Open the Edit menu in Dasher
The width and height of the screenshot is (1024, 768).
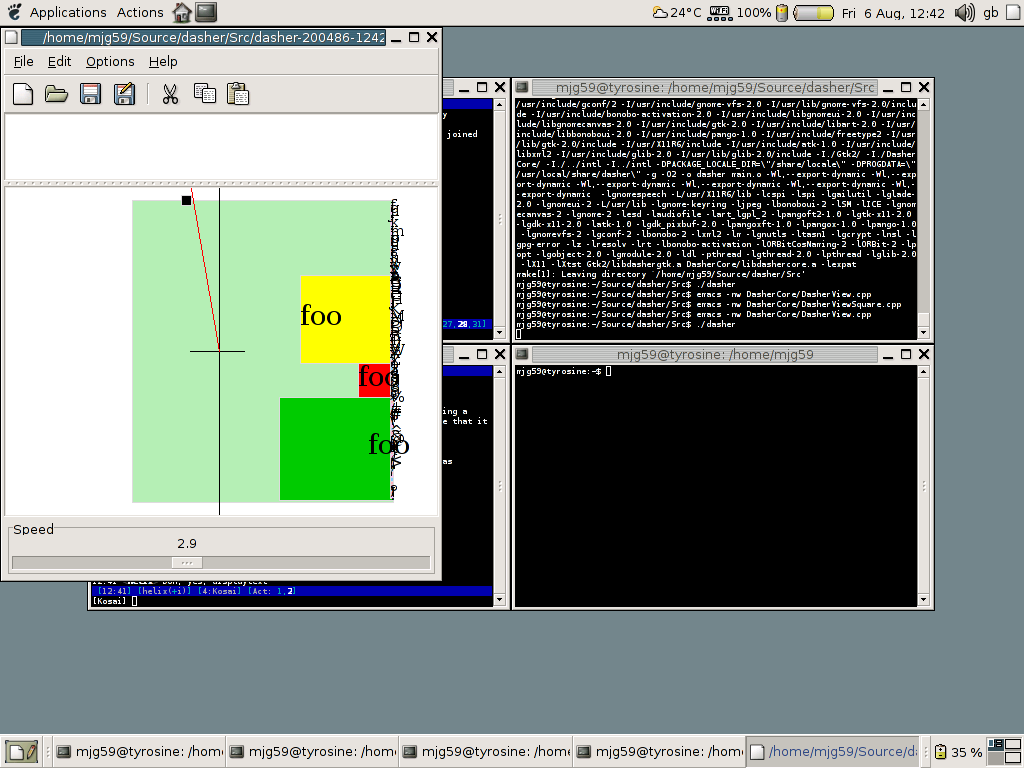[x=59, y=61]
